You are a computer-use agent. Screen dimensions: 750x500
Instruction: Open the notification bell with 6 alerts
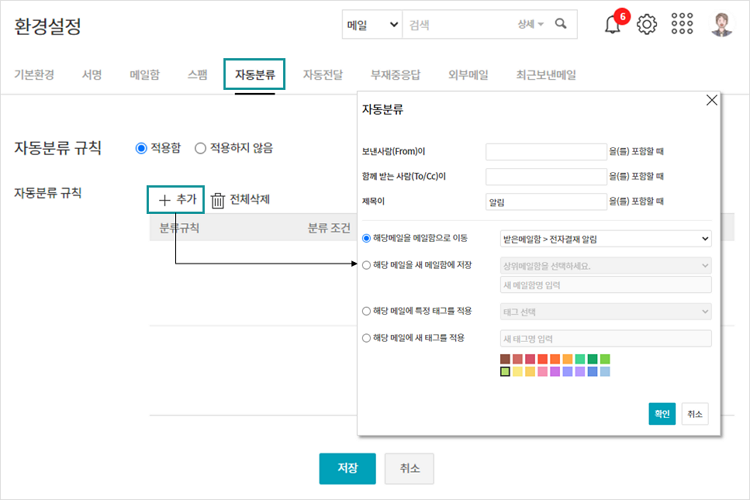coord(613,25)
